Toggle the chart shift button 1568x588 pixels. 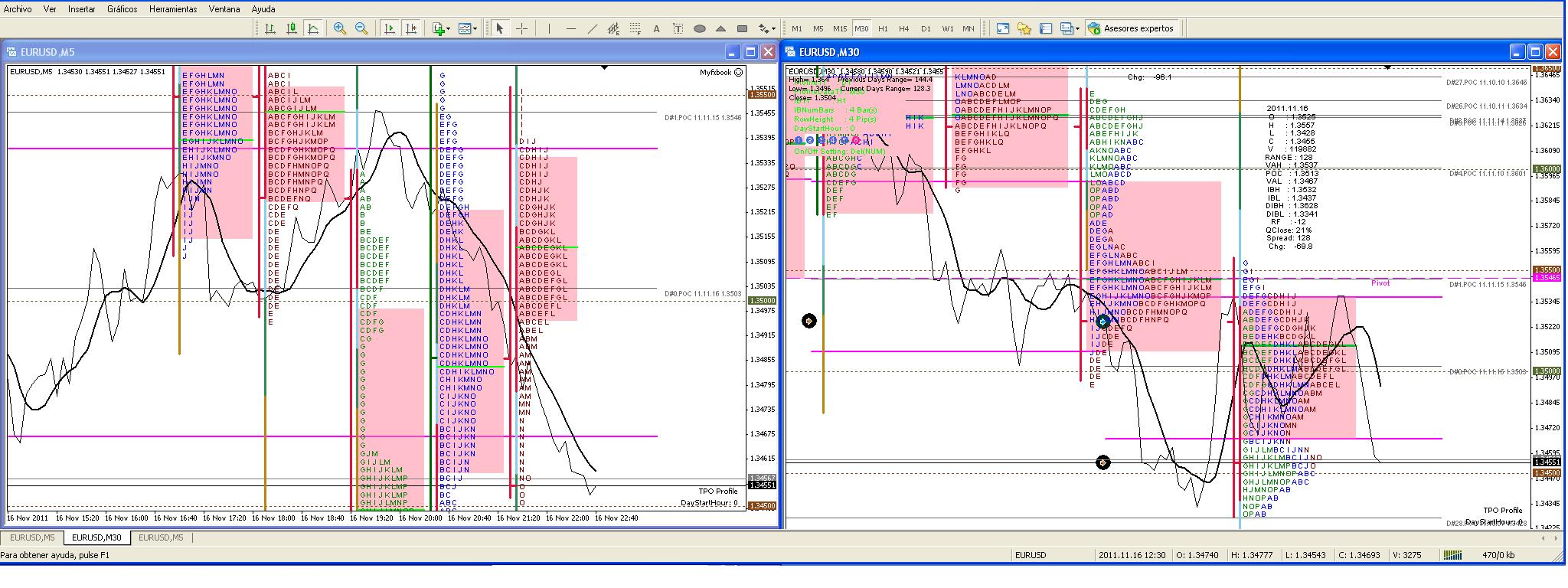tap(412, 28)
